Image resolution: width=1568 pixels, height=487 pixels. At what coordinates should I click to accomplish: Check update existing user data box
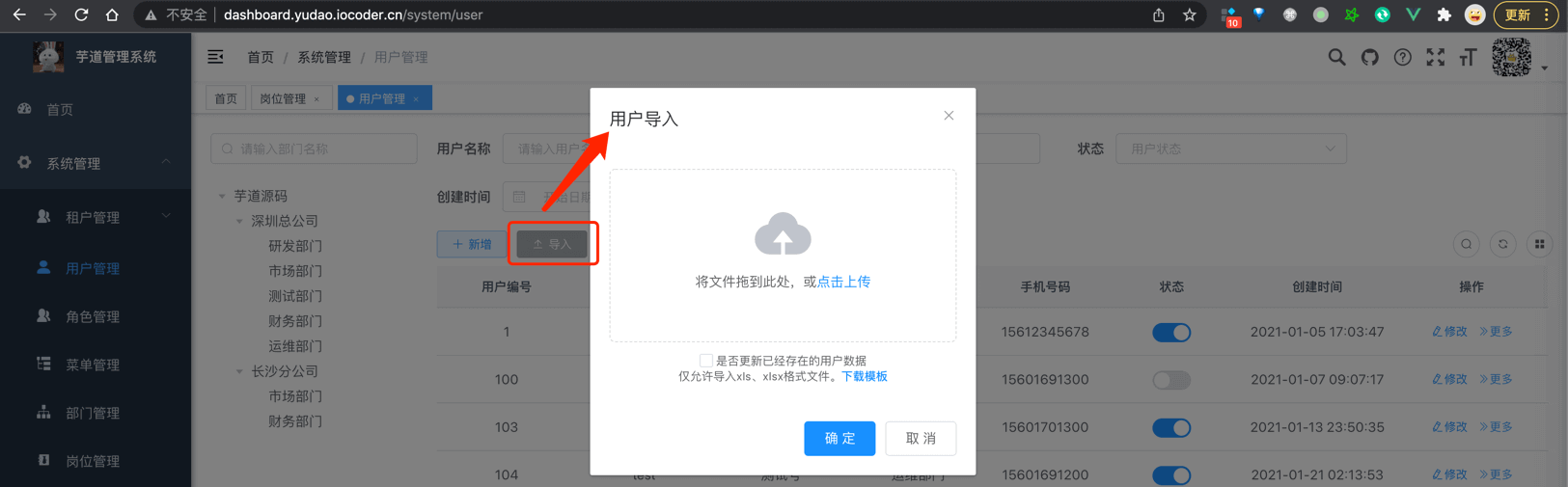[705, 361]
